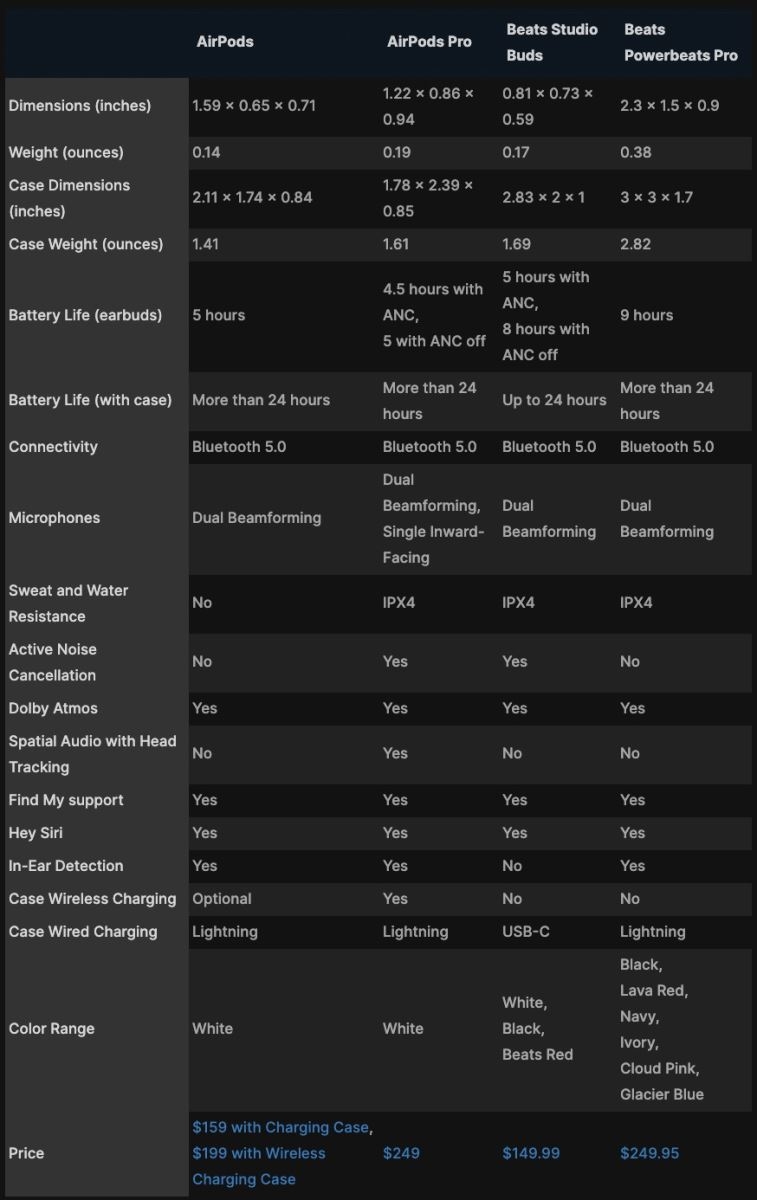Select the AirPods Pro column header
The height and width of the screenshot is (1200, 757).
(429, 42)
